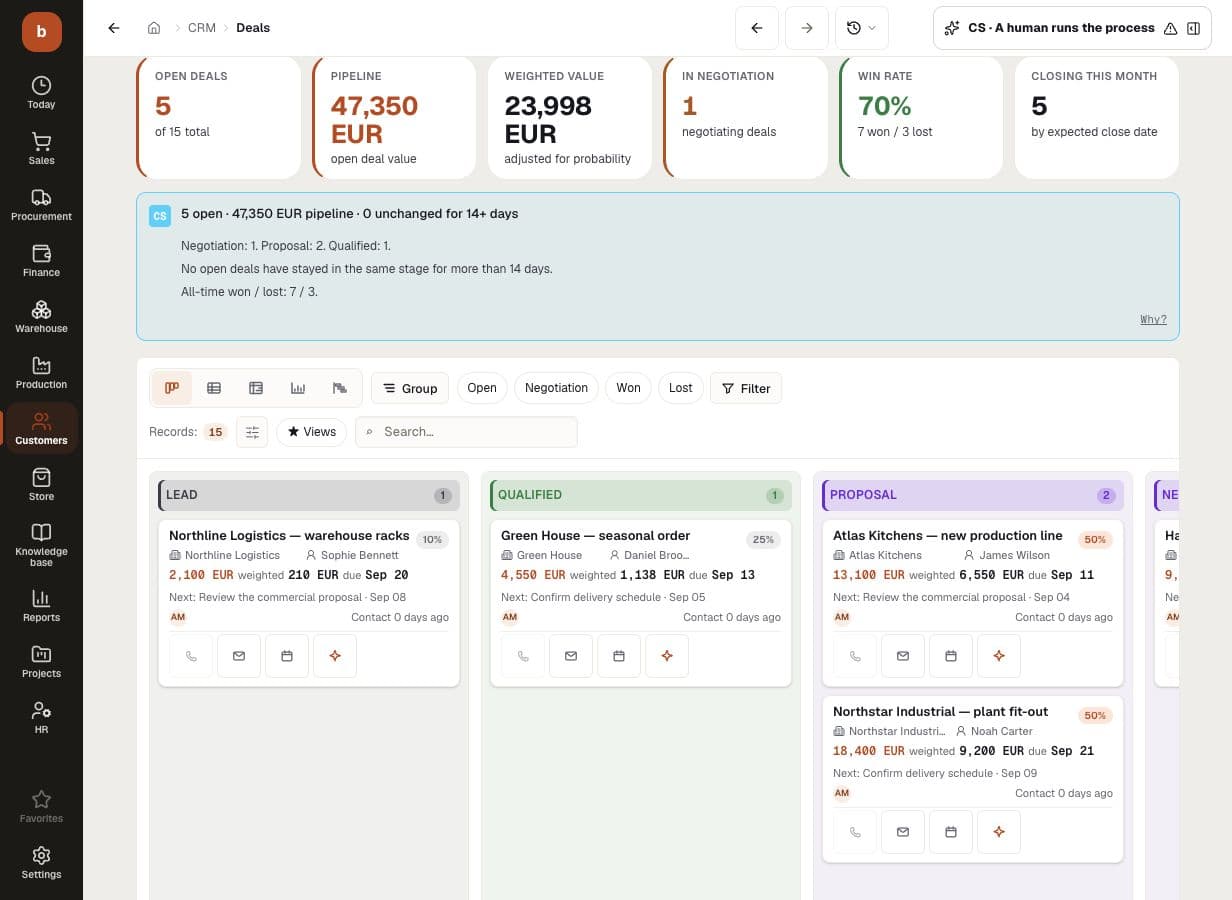Toggle the Negotiation quick filter
The width and height of the screenshot is (1232, 900).
coord(556,388)
